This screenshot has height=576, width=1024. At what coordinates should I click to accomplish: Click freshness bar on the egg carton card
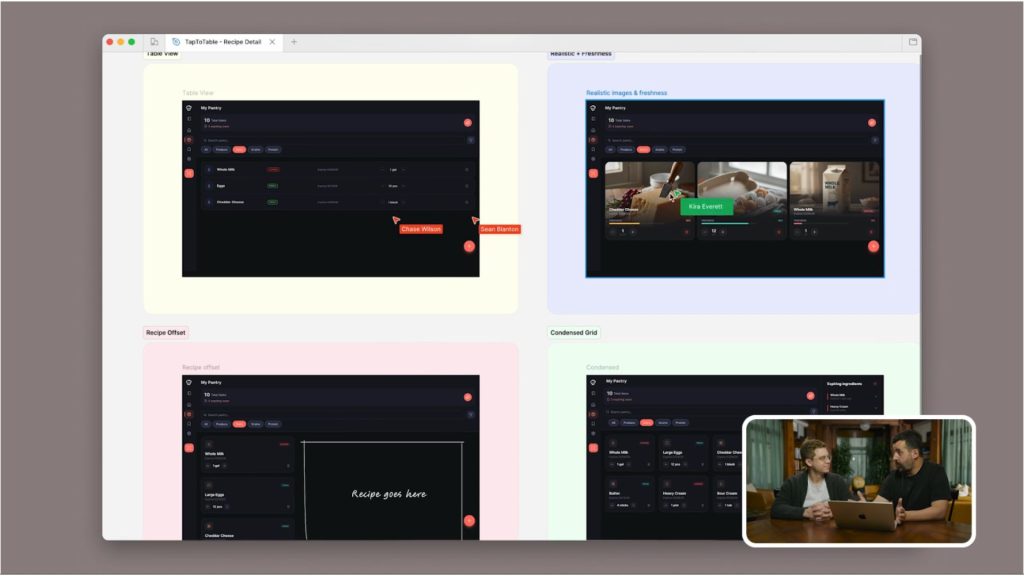click(742, 223)
